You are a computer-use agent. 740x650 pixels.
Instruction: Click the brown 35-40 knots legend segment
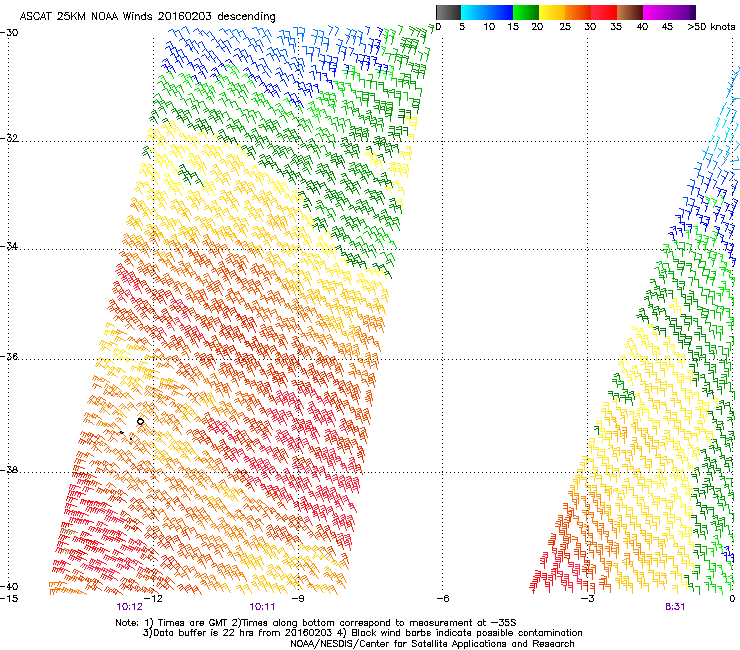[630, 12]
